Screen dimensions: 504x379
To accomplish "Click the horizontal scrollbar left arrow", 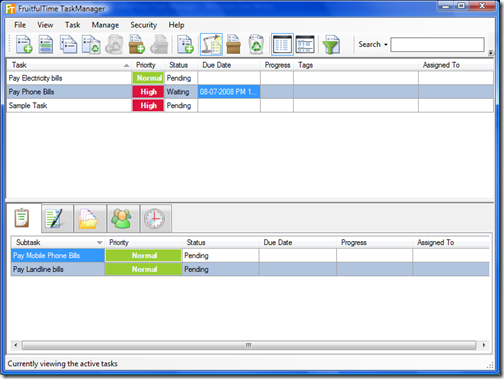I will (16, 345).
